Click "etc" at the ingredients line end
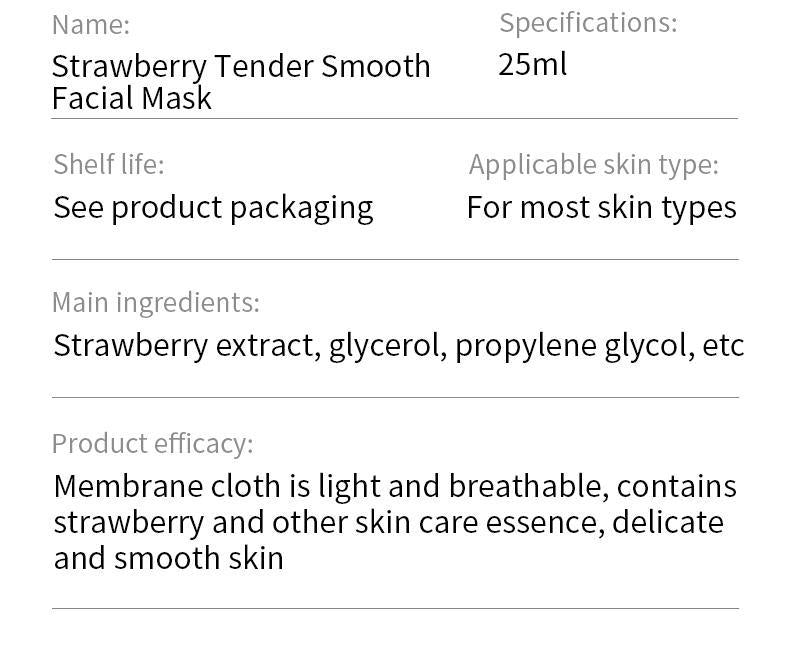Image resolution: width=790 pixels, height=665 pixels. (x=723, y=345)
